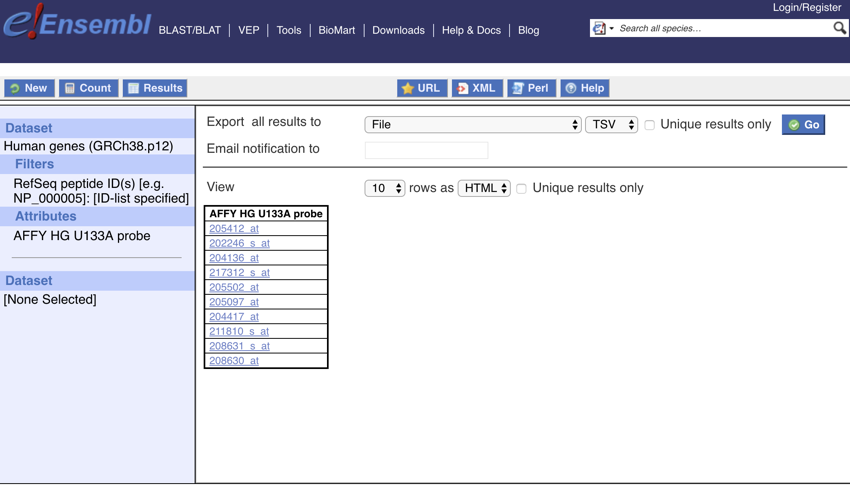
Task: Open probe link 205412_at
Action: pos(234,229)
